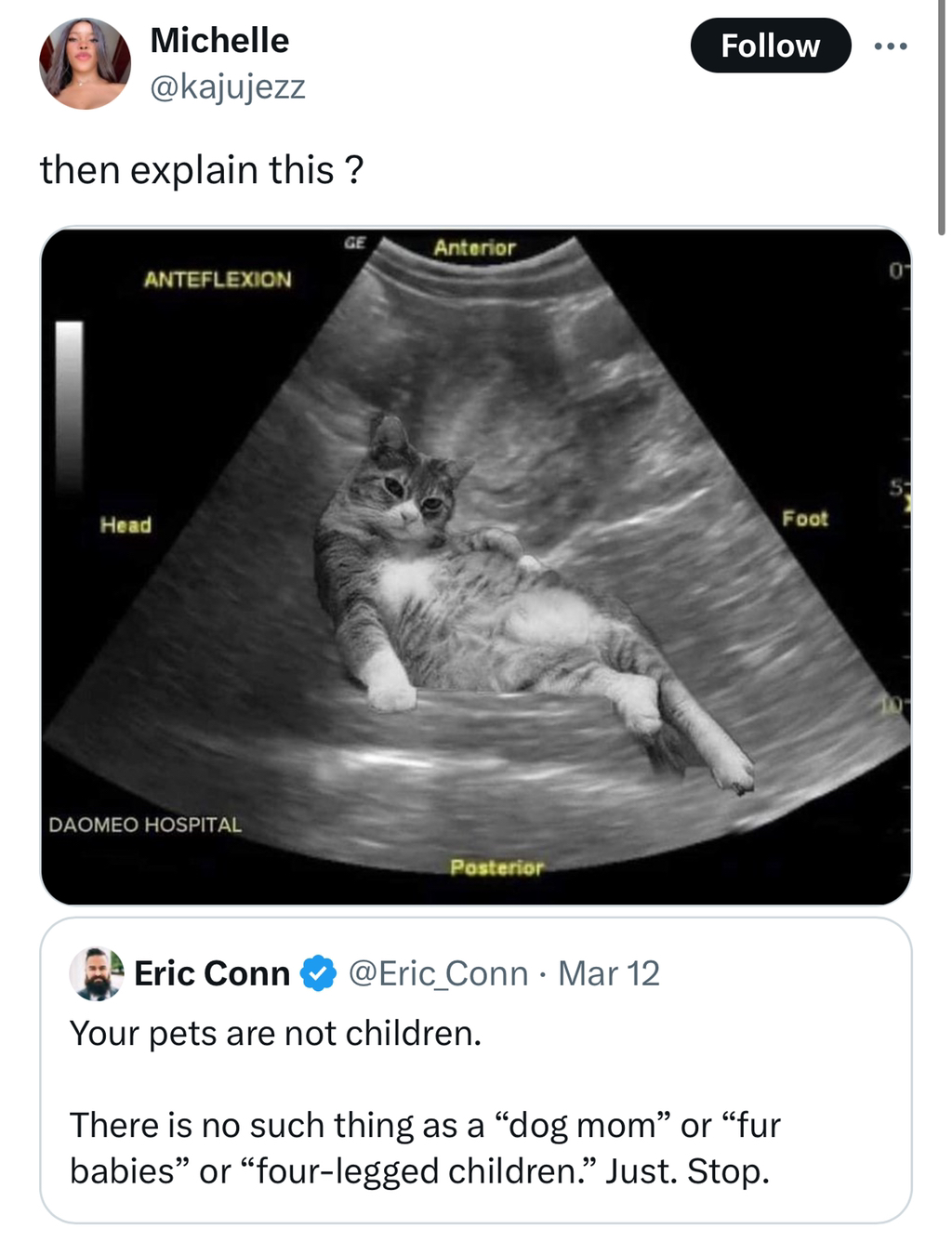952x1242 pixels.
Task: Open the @Eric_Conn handle
Action: pyautogui.click(x=438, y=973)
